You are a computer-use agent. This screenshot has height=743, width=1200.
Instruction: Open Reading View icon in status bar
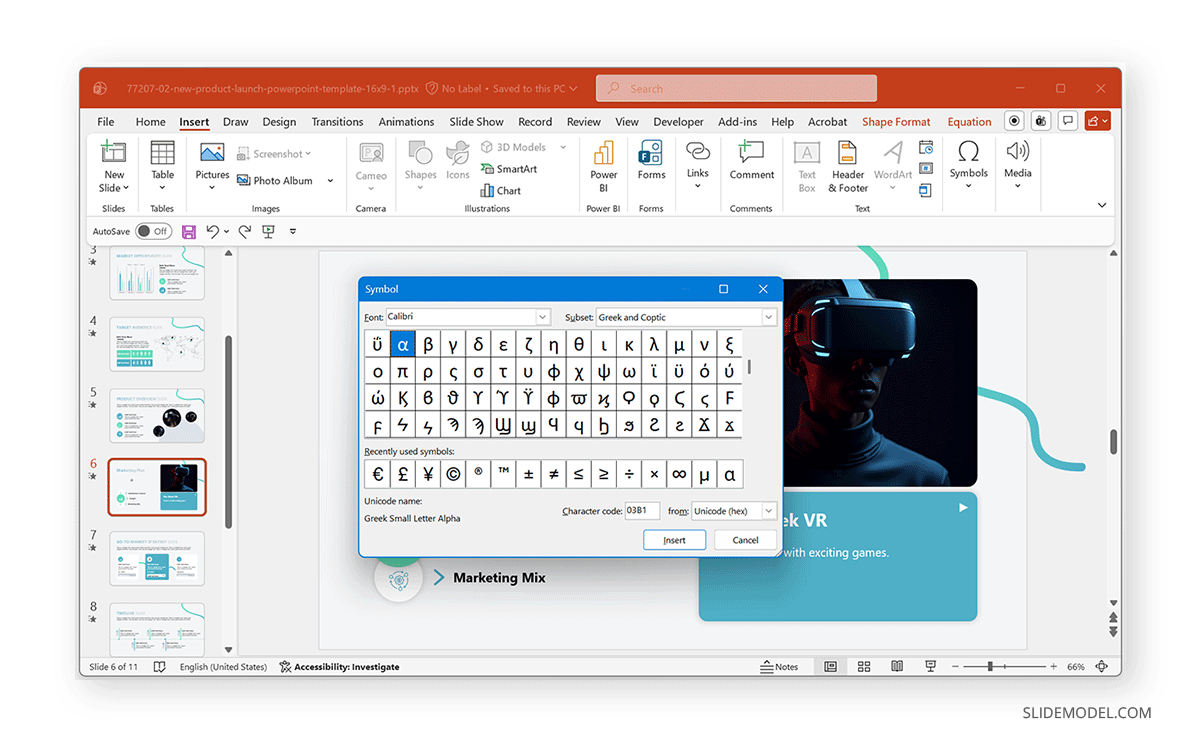pyautogui.click(x=897, y=667)
